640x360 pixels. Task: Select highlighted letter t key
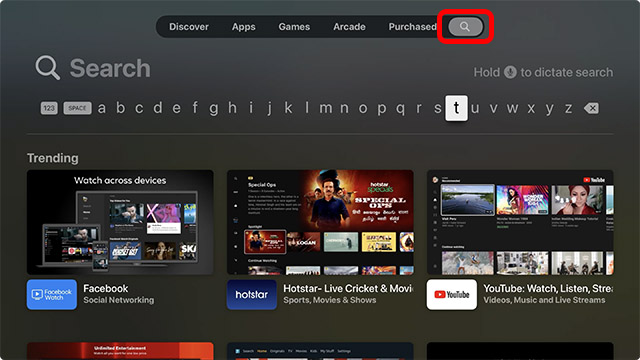point(456,108)
